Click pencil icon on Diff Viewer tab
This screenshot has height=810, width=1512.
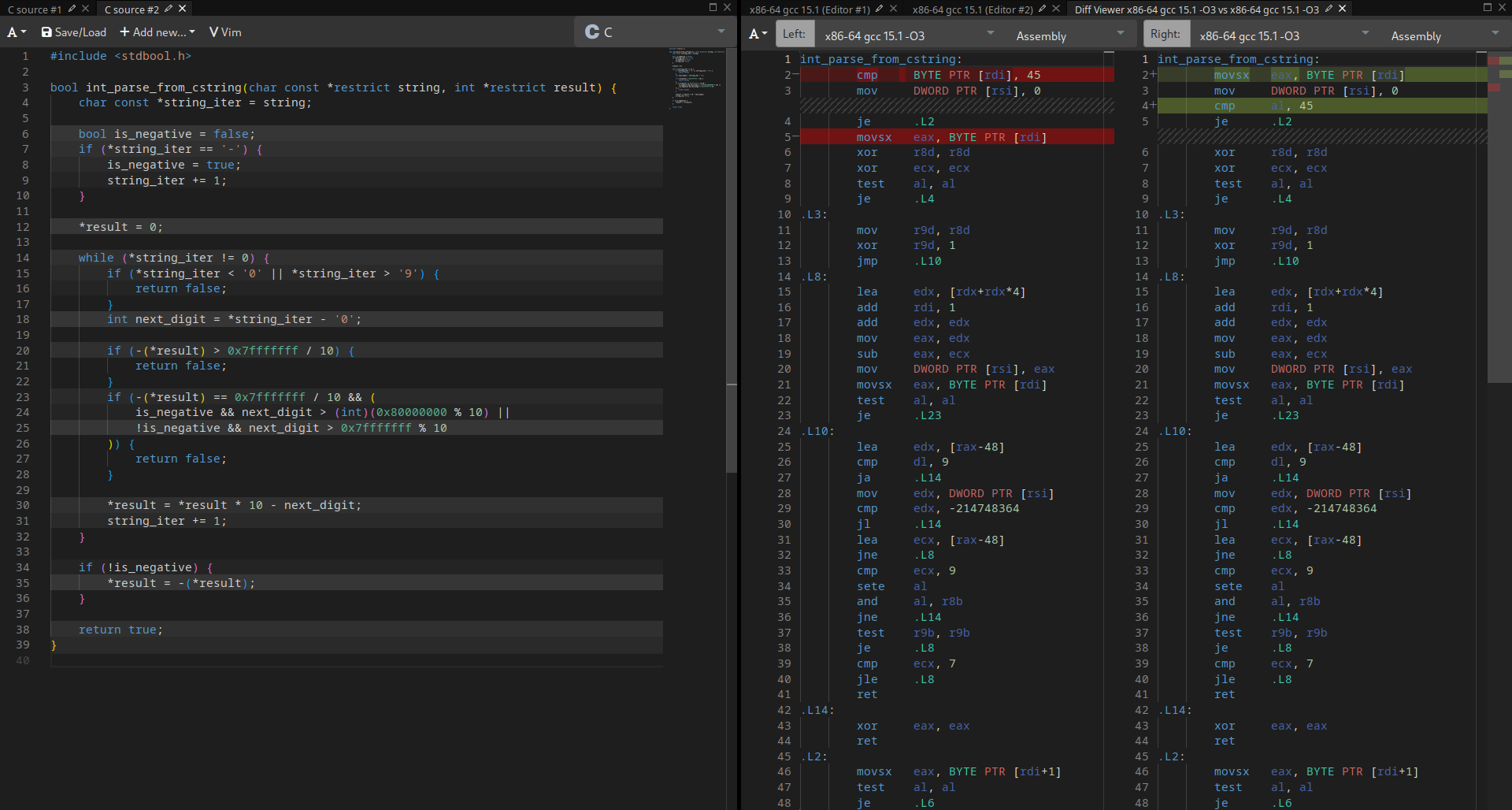(x=1329, y=9)
